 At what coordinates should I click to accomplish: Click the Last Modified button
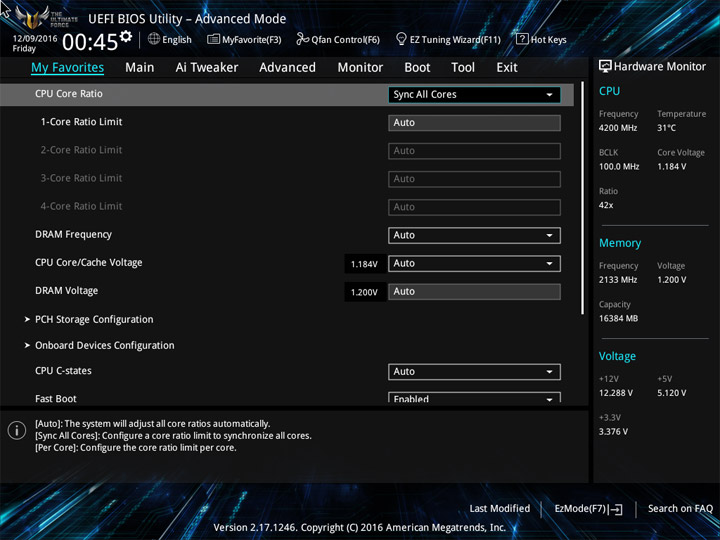point(500,509)
